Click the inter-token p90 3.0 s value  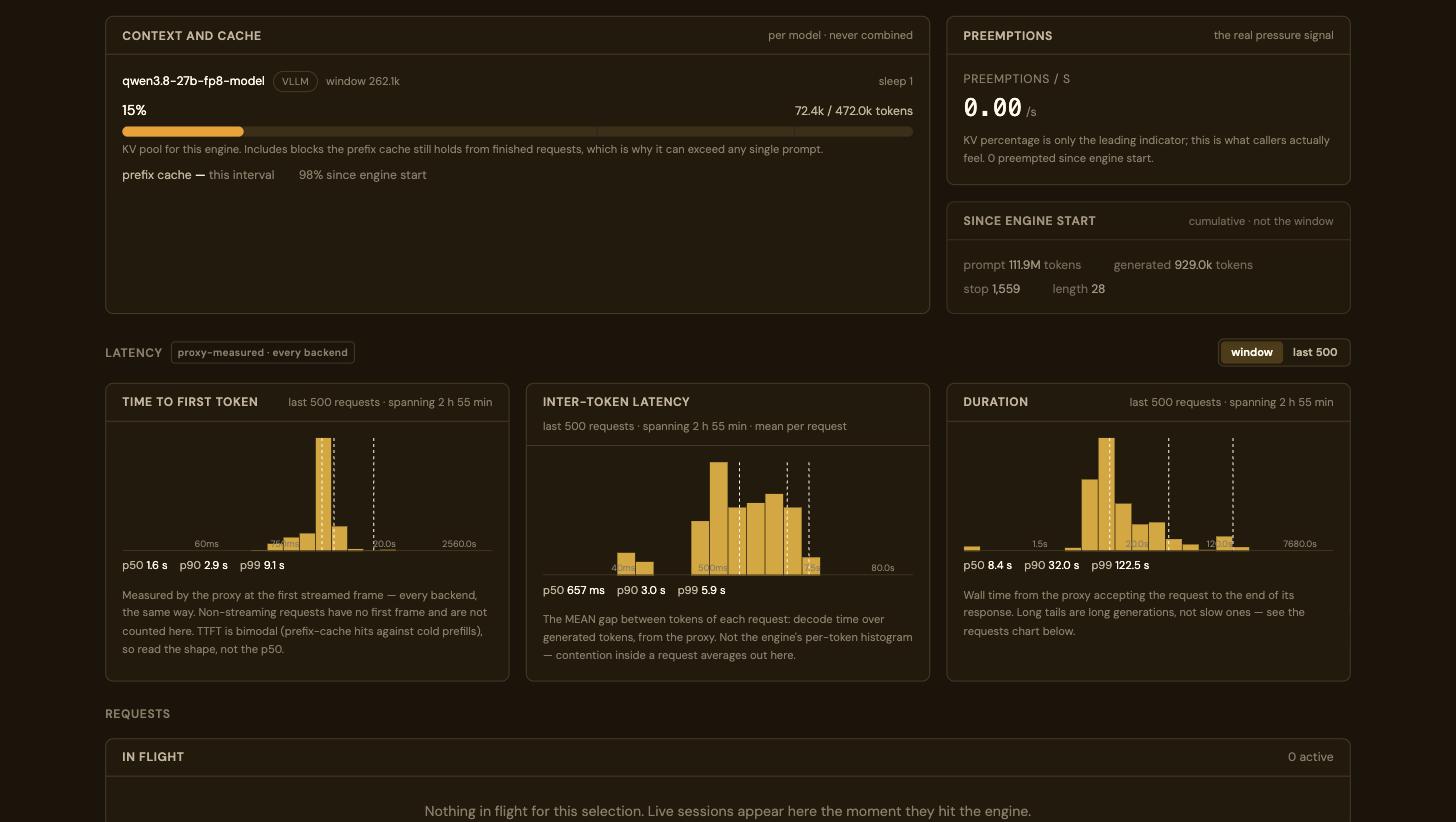coord(641,590)
